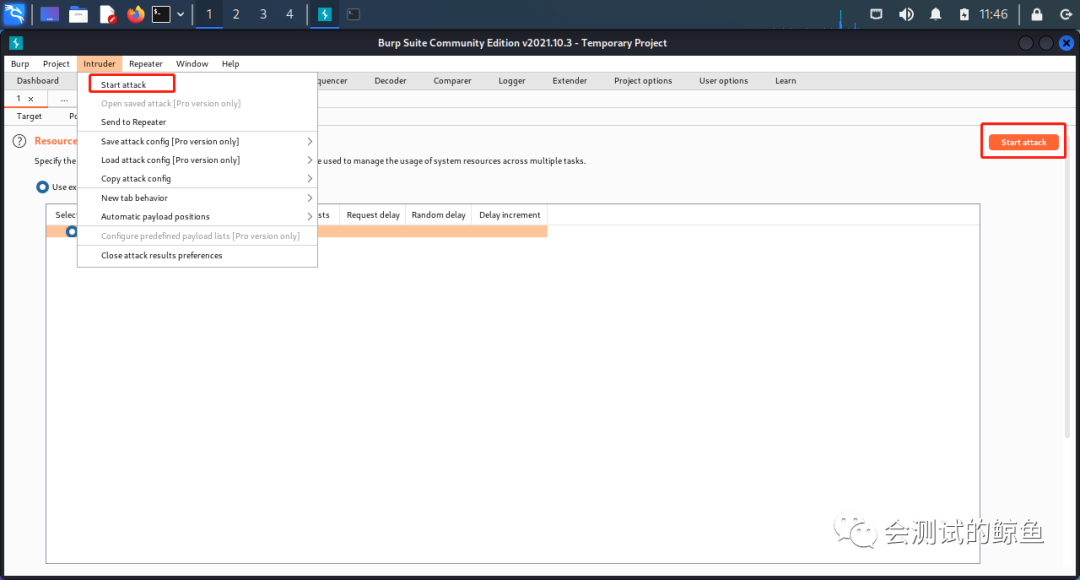1080x580 pixels.
Task: Select the Burp Suite taskbar window button
Action: [325, 14]
